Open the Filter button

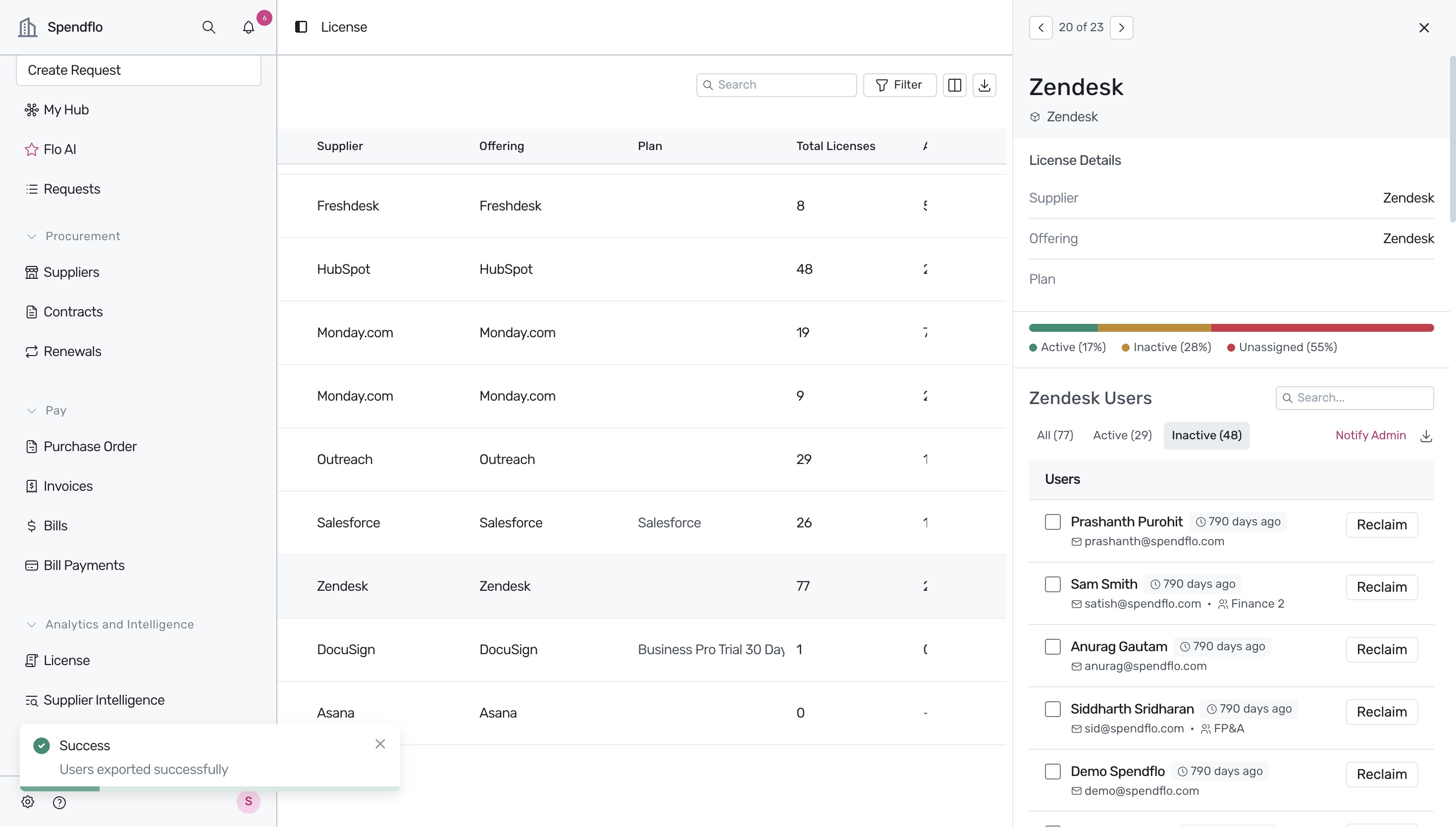[899, 85]
